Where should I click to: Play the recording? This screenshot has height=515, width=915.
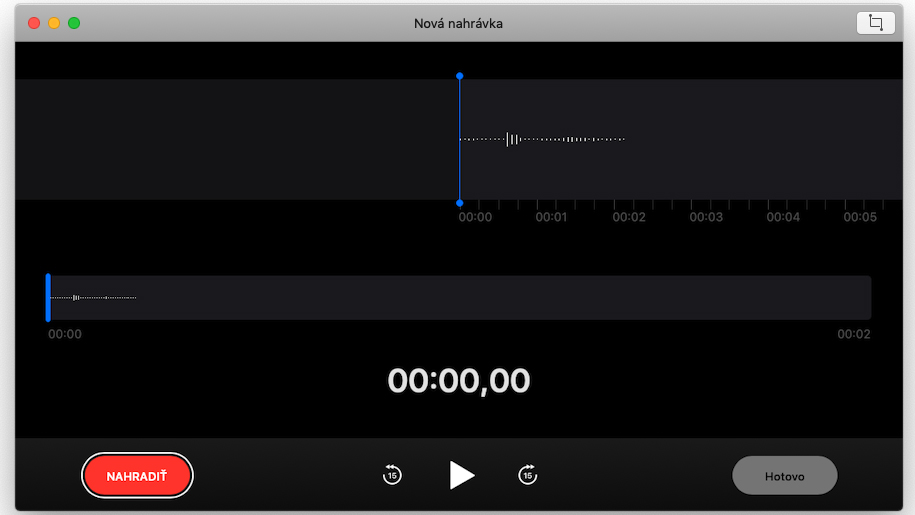461,475
